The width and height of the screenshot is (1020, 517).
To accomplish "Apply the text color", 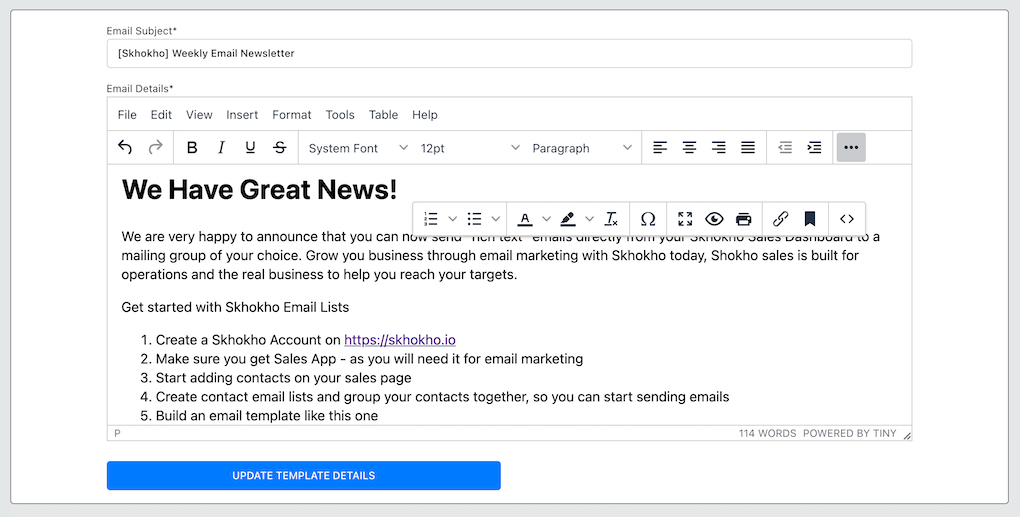I will [525, 219].
